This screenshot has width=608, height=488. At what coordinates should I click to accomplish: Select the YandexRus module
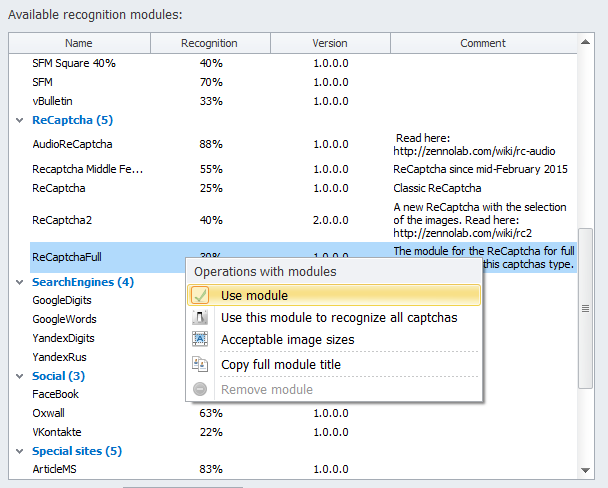(60, 357)
